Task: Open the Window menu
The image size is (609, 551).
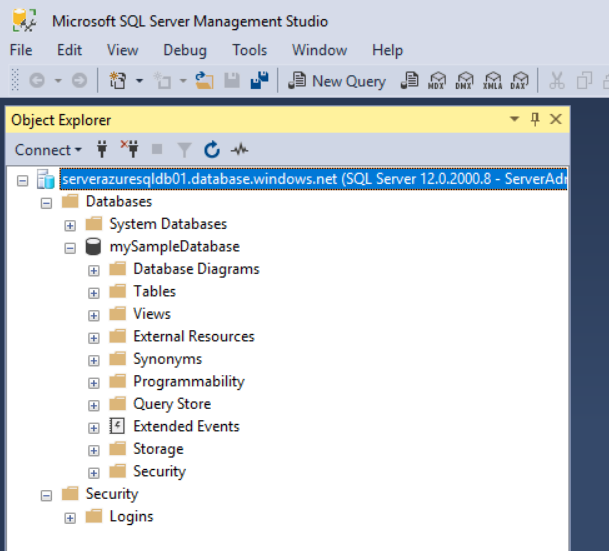Action: pyautogui.click(x=319, y=50)
